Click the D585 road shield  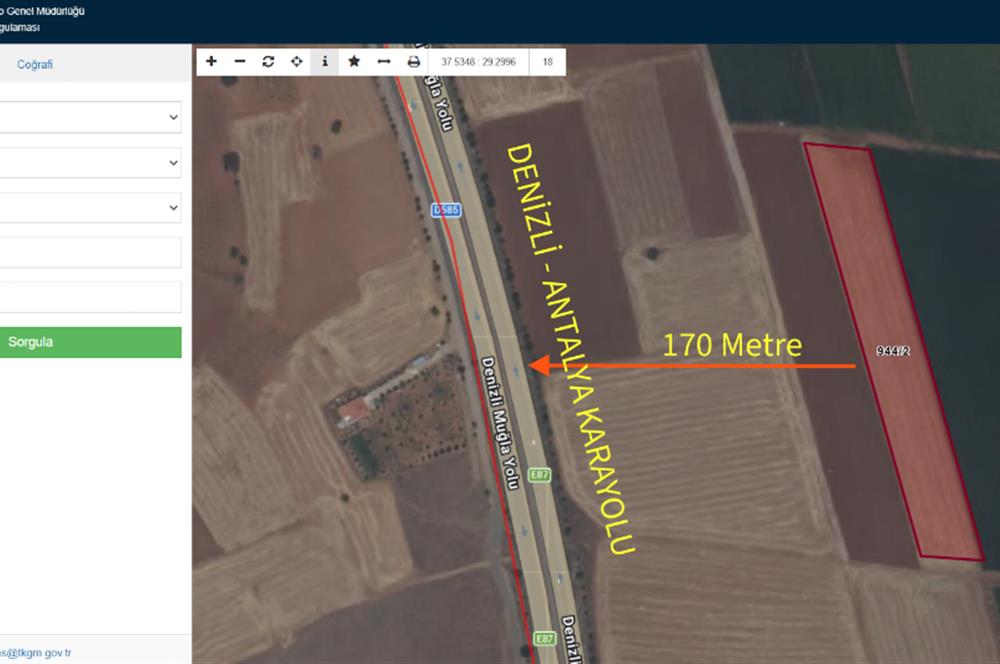click(x=446, y=210)
